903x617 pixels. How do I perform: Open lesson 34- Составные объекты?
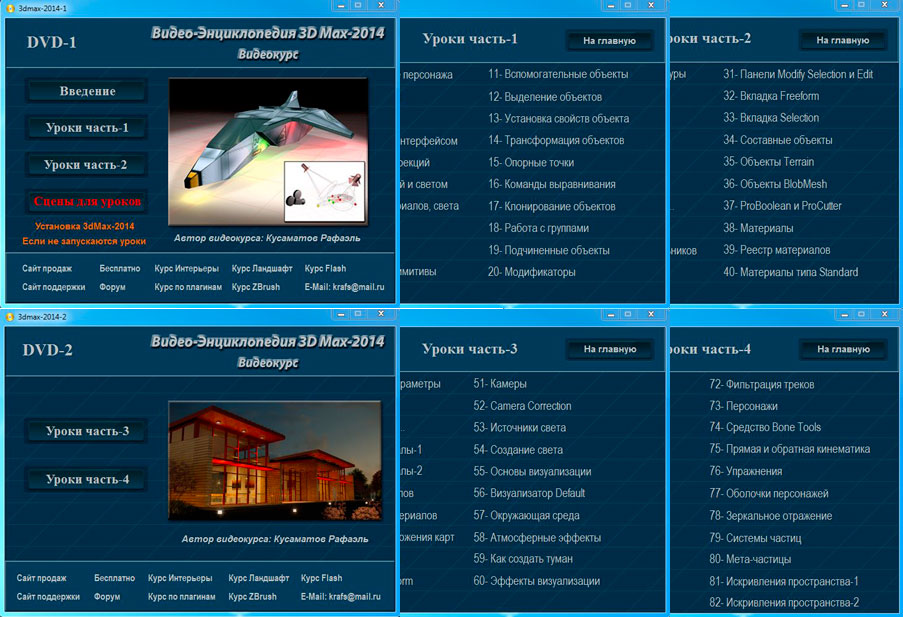[777, 140]
